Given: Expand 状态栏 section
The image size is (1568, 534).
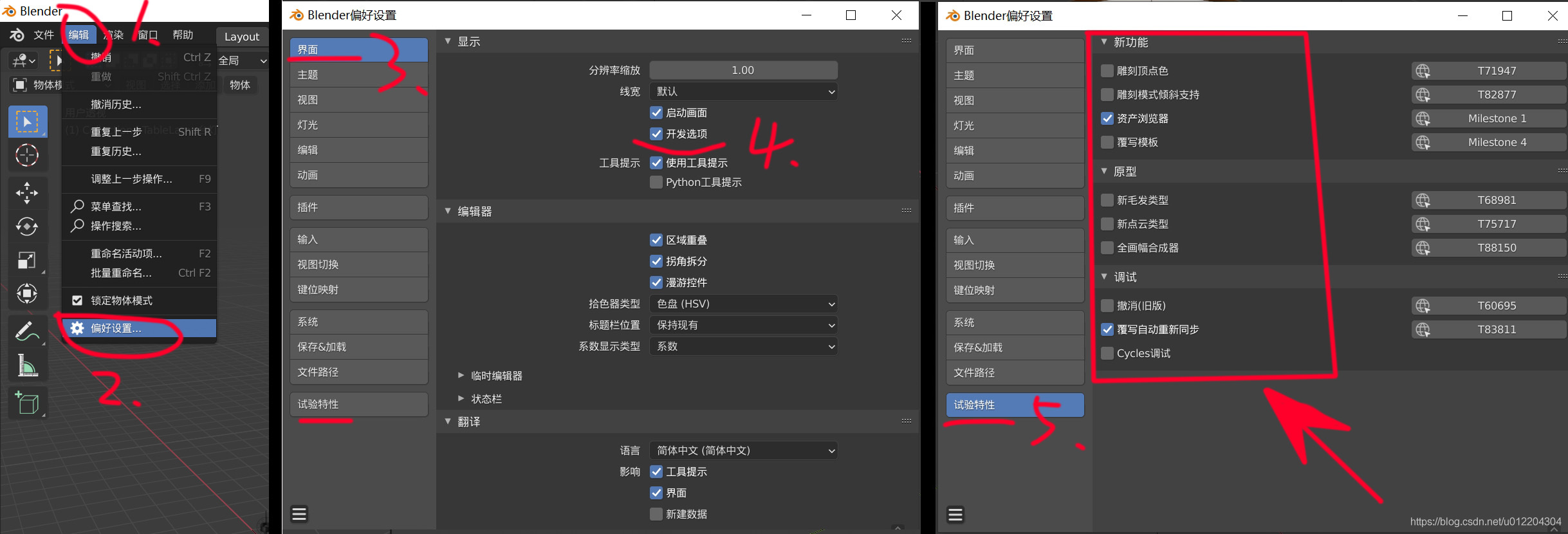Looking at the screenshot, I should pos(461,398).
